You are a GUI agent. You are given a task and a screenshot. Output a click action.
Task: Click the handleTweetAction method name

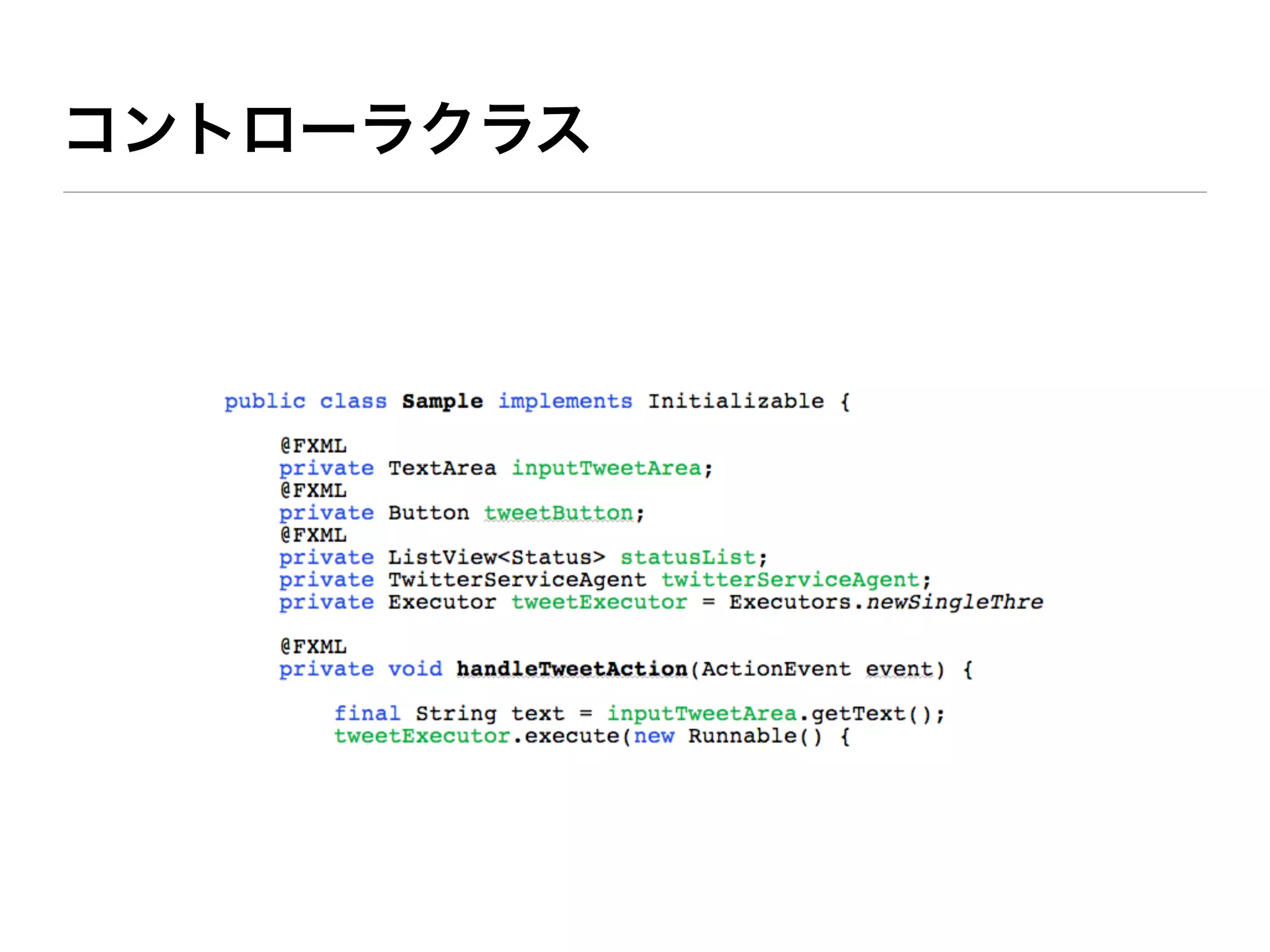tap(572, 669)
